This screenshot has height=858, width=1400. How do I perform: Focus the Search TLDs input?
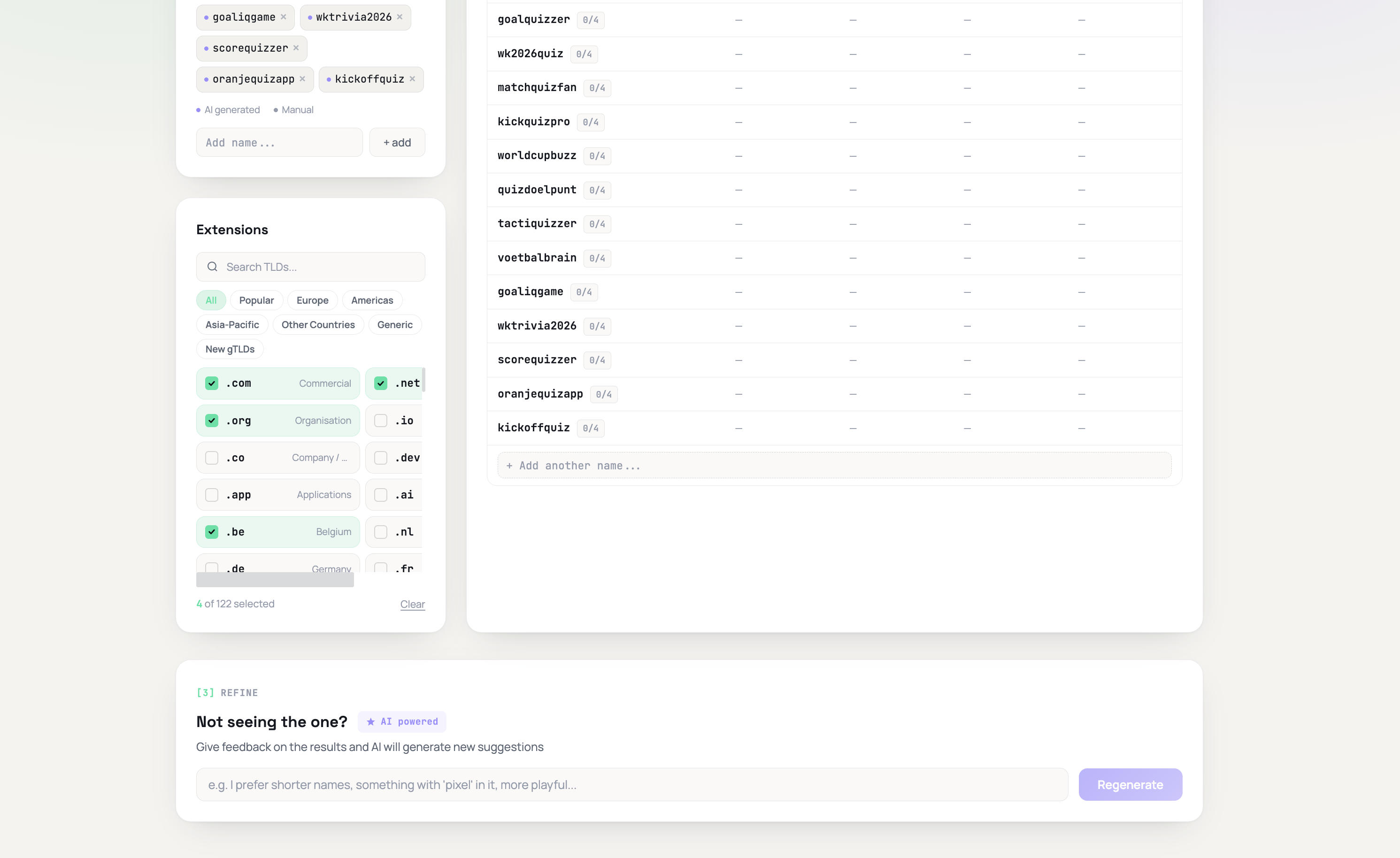point(311,267)
